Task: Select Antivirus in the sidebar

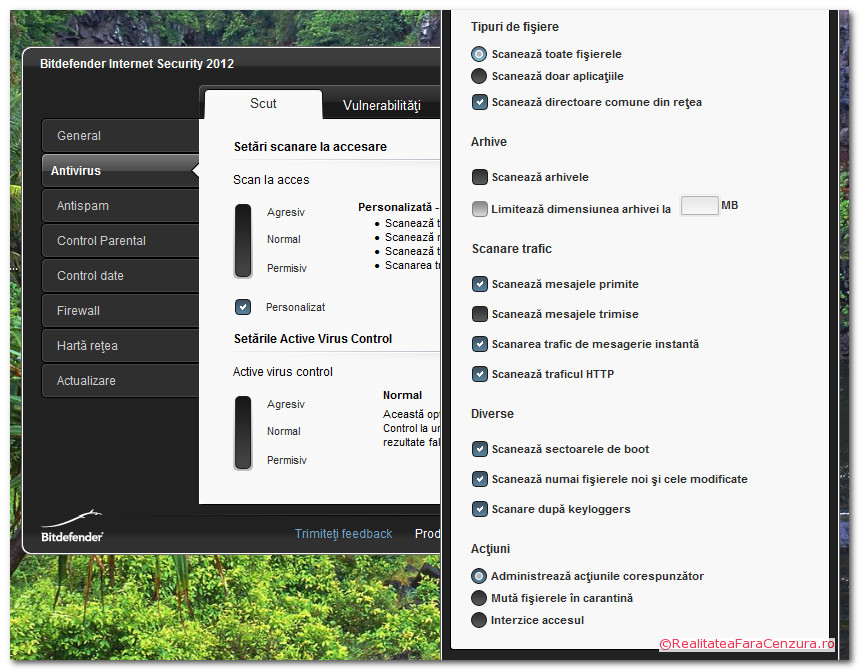Action: pyautogui.click(x=120, y=171)
